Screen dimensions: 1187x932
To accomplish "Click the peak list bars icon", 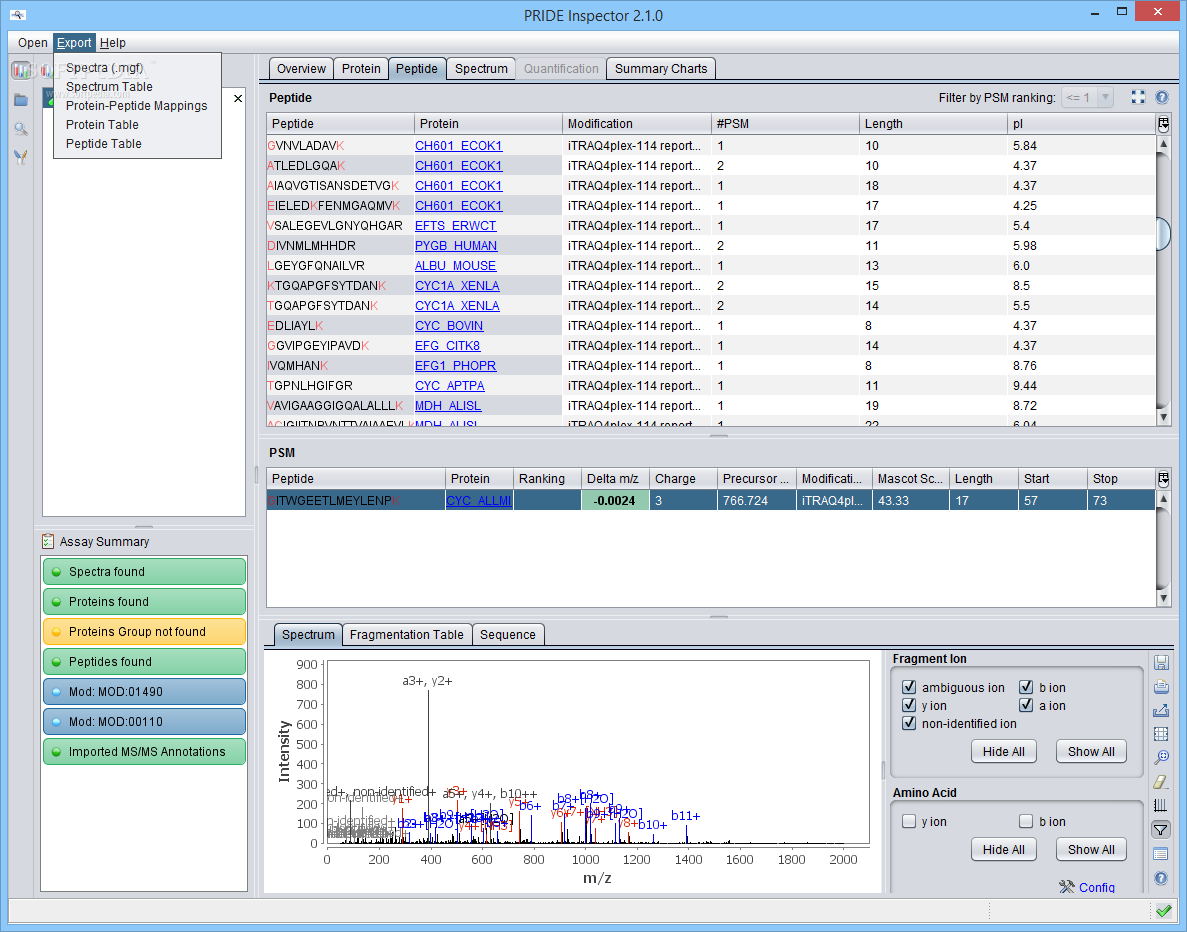I will click(1161, 806).
